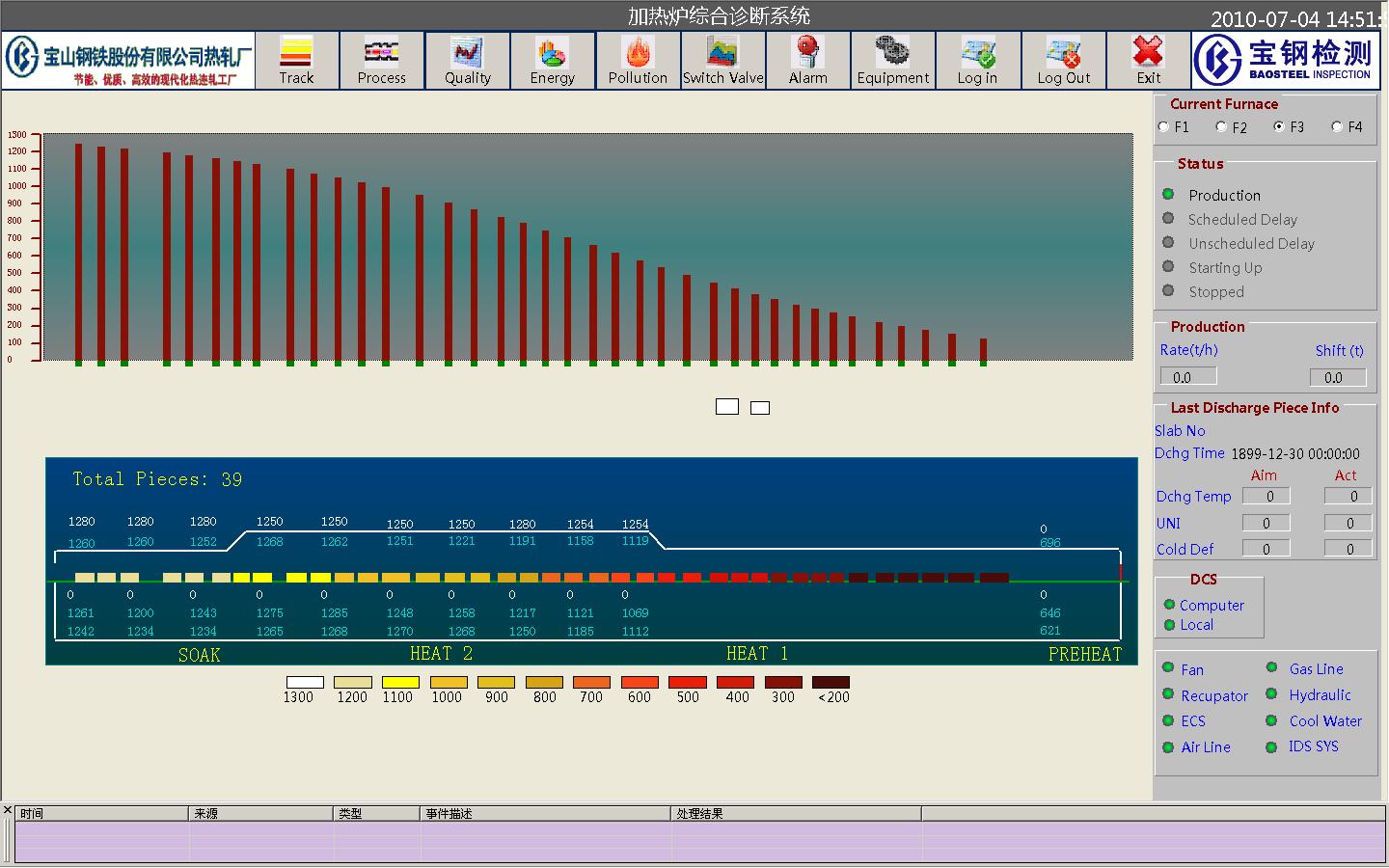Click the Gas Line status light
The height and width of the screenshot is (868, 1389).
click(x=1271, y=667)
